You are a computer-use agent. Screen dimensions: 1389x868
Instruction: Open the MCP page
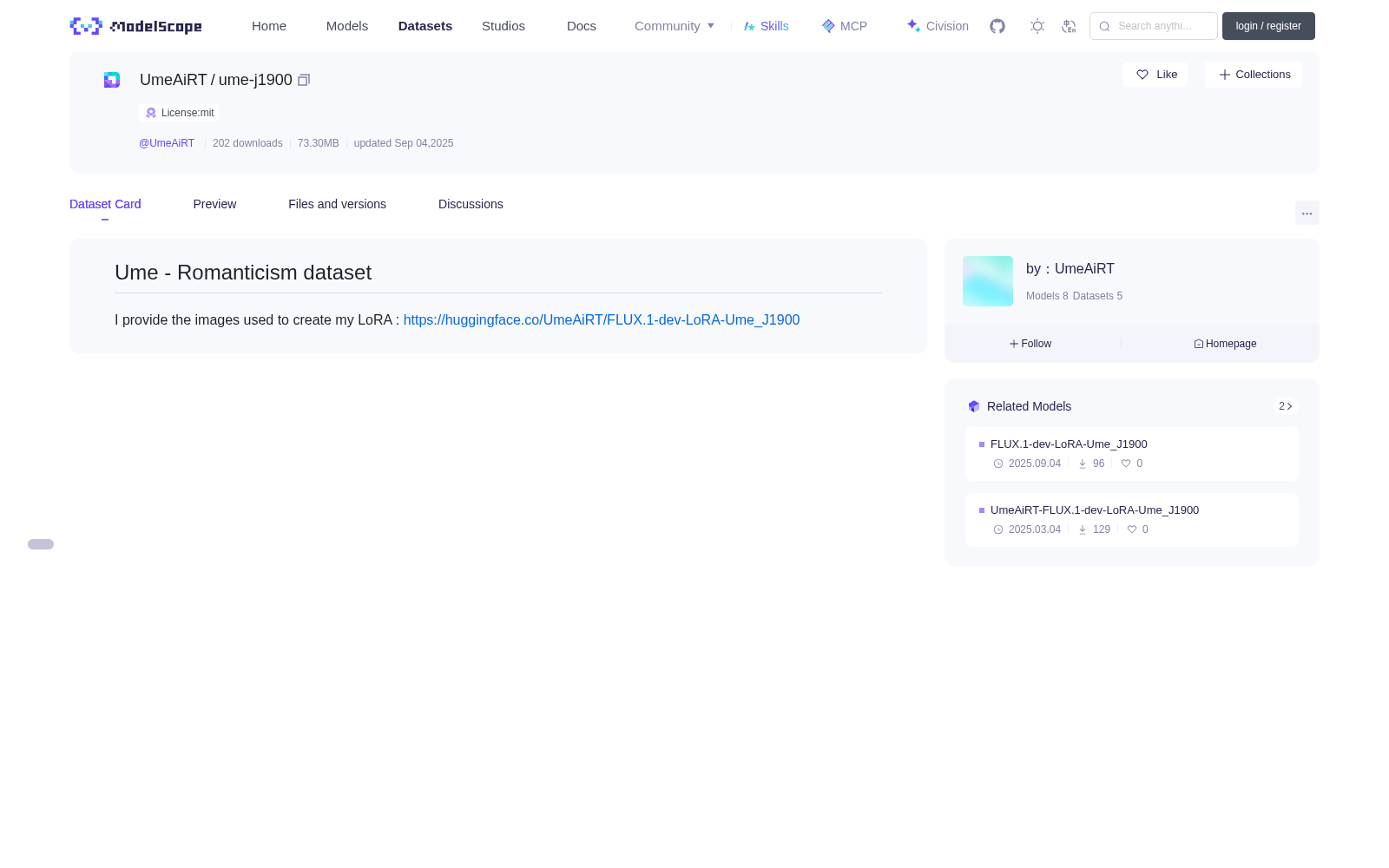845,26
